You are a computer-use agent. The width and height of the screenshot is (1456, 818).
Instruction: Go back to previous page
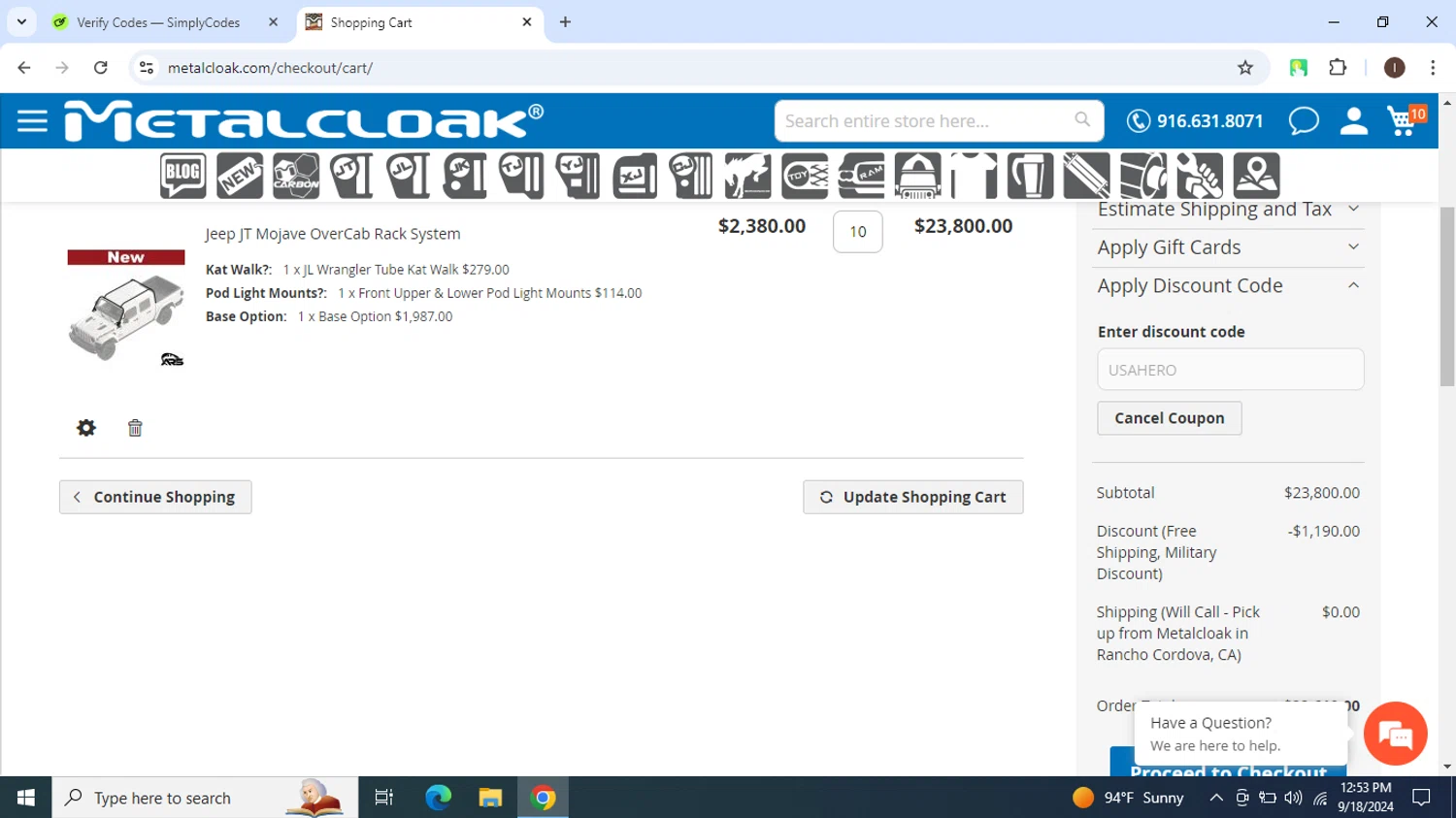(24, 68)
